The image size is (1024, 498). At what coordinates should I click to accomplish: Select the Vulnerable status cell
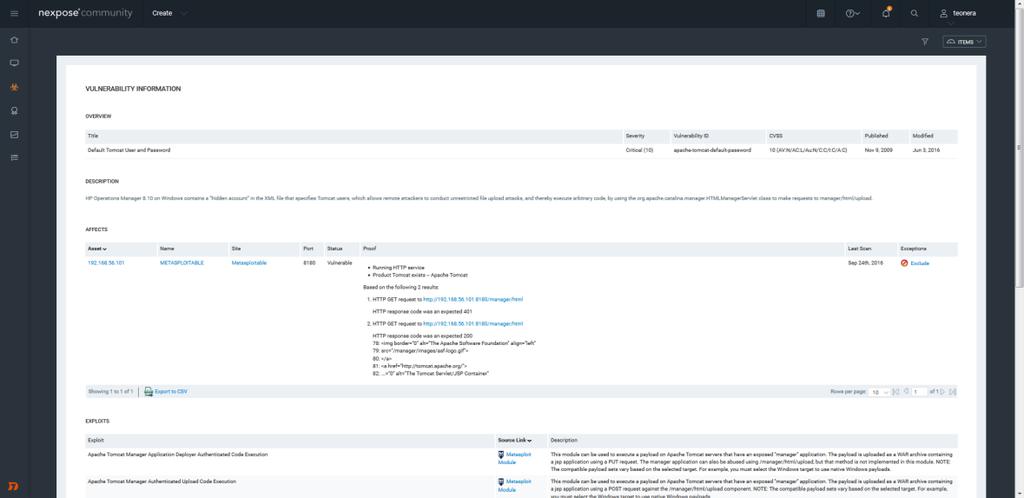click(340, 263)
